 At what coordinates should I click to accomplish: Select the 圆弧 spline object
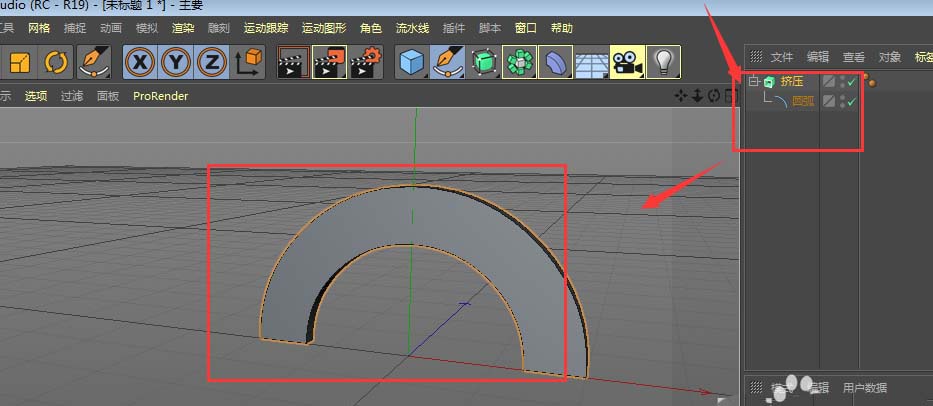pos(802,101)
